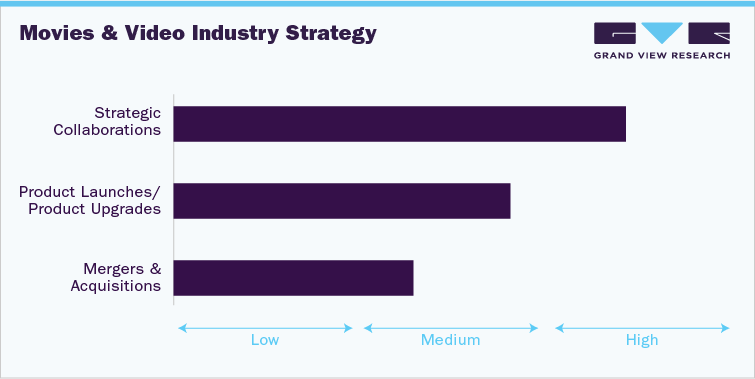Click the right arrowhead of the High range
Screen dimensions: 755x379
pos(726,328)
